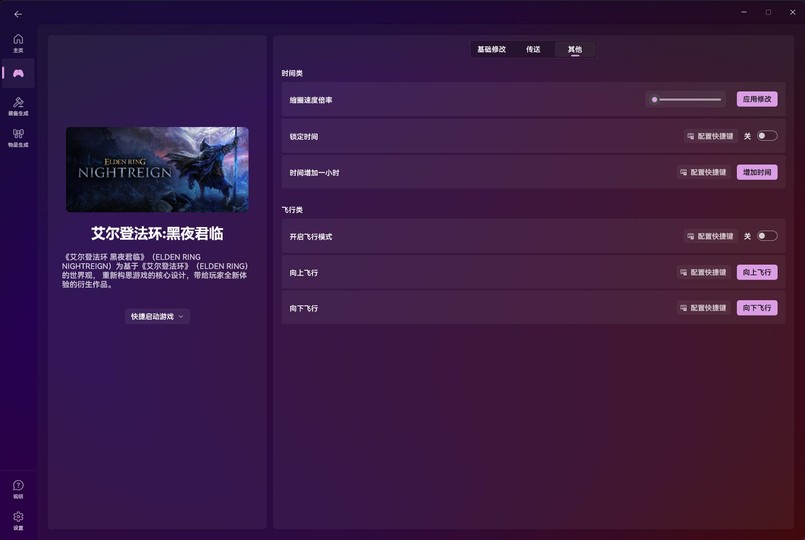Click the Elden Ring Nightreign banner image

pos(157,169)
